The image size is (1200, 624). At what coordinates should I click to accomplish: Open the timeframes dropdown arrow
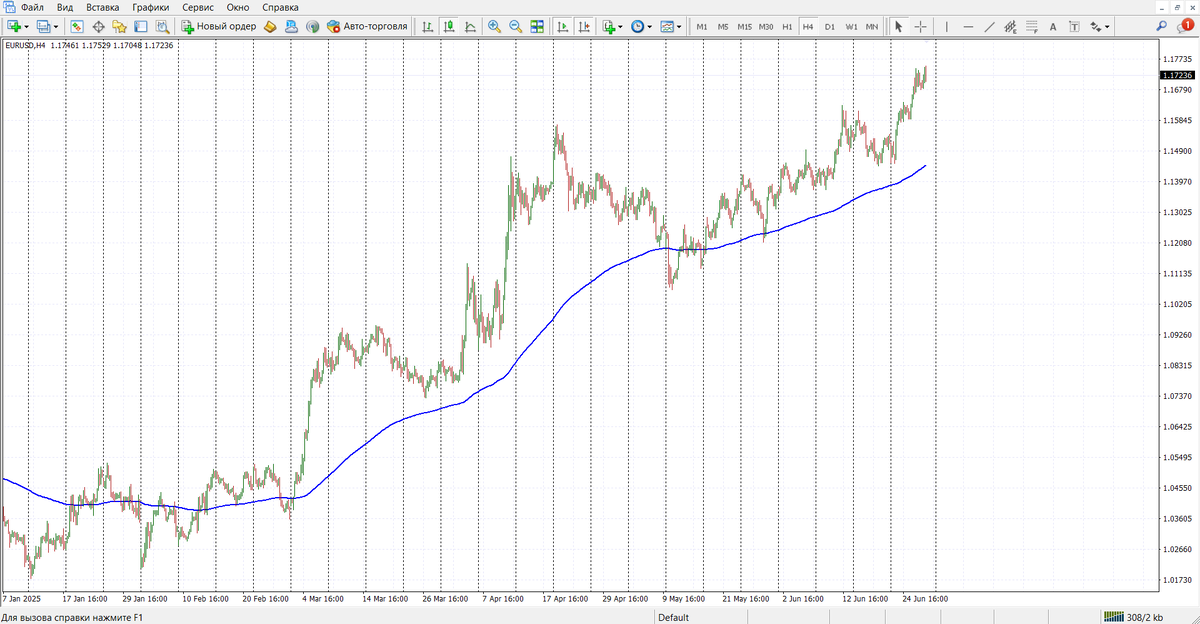[x=651, y=27]
